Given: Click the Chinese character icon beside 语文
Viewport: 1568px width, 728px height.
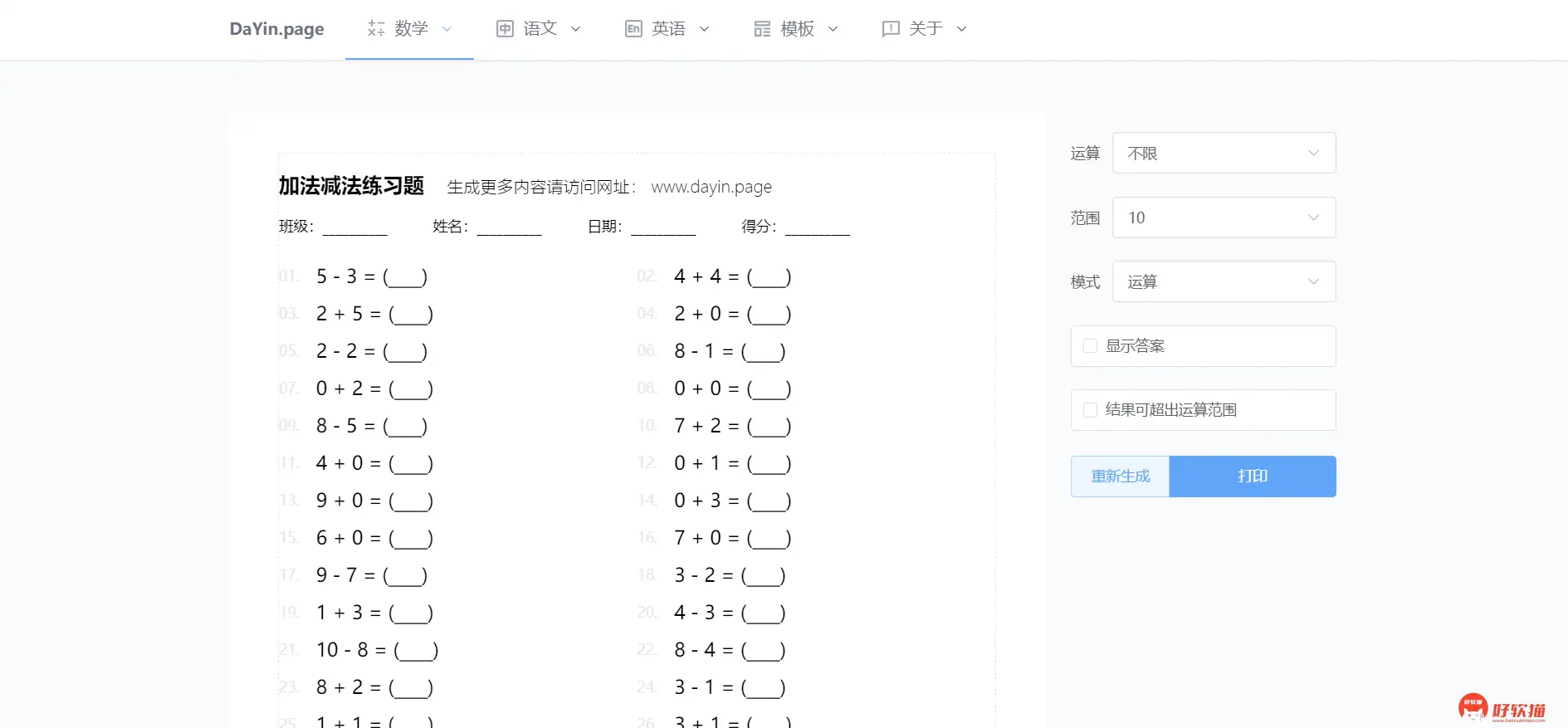Looking at the screenshot, I should tap(505, 29).
